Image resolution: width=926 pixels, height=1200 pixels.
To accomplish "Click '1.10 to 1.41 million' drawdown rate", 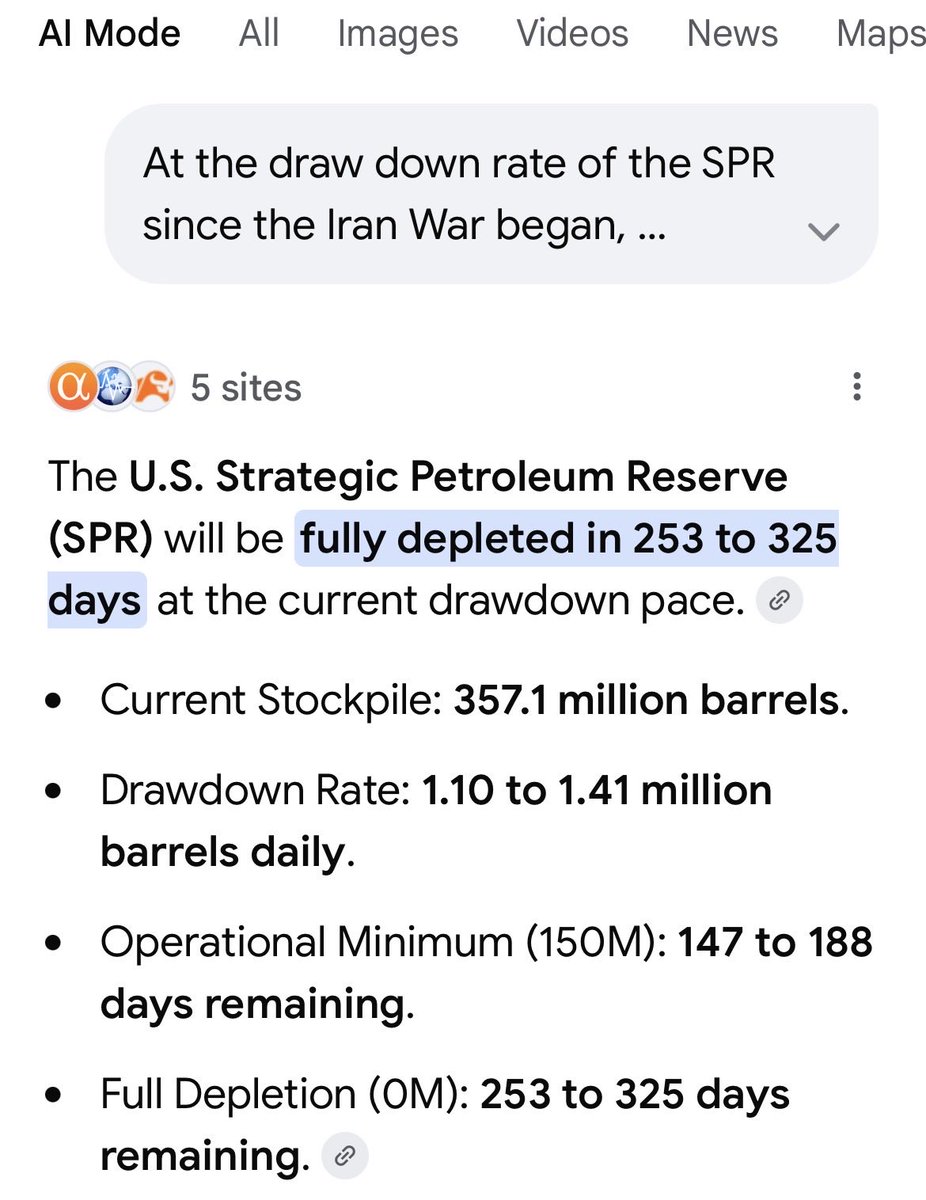I will tap(597, 791).
